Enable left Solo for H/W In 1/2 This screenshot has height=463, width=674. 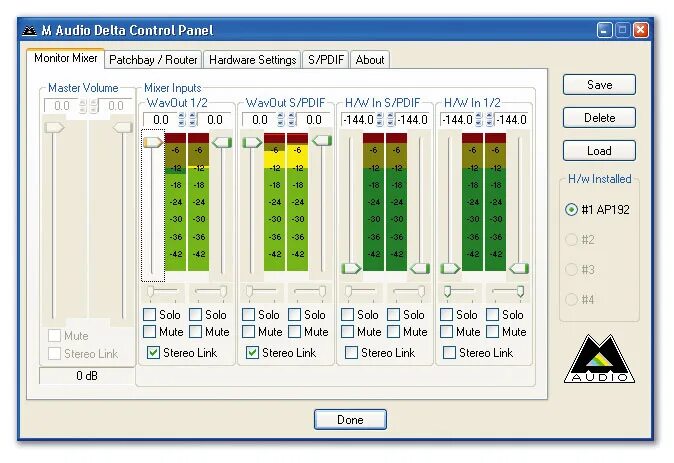click(447, 315)
